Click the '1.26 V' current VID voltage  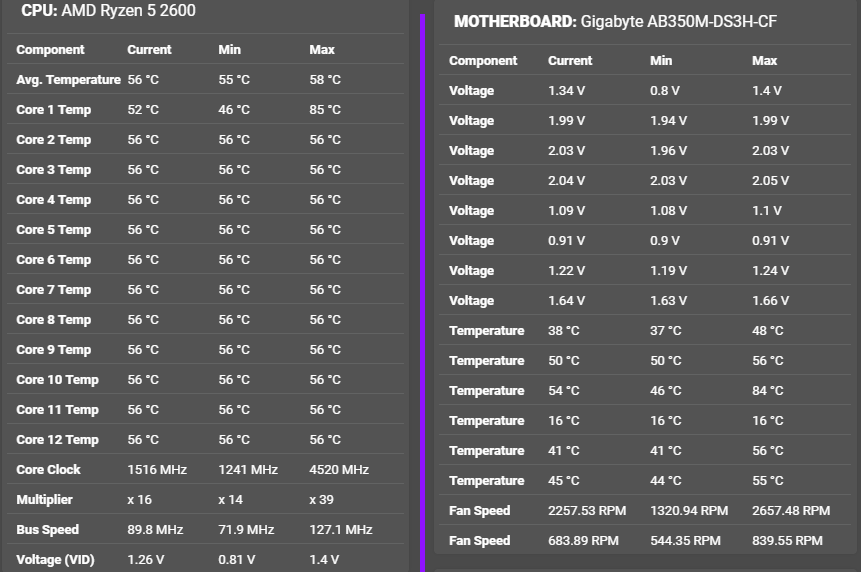coord(146,559)
